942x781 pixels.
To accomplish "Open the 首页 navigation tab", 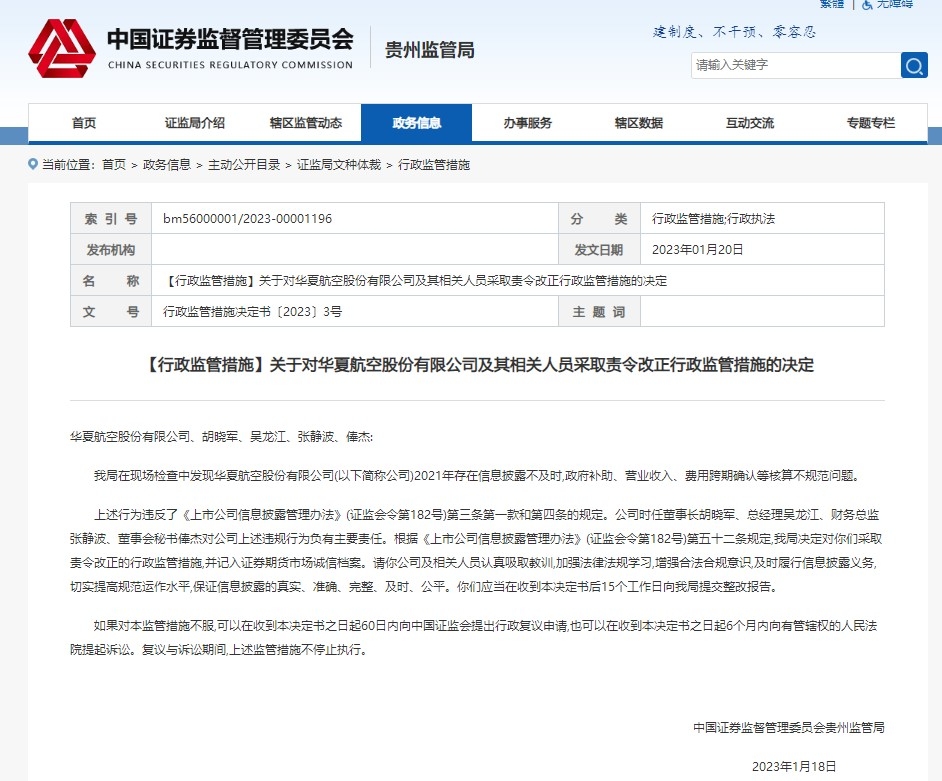I will 84,123.
